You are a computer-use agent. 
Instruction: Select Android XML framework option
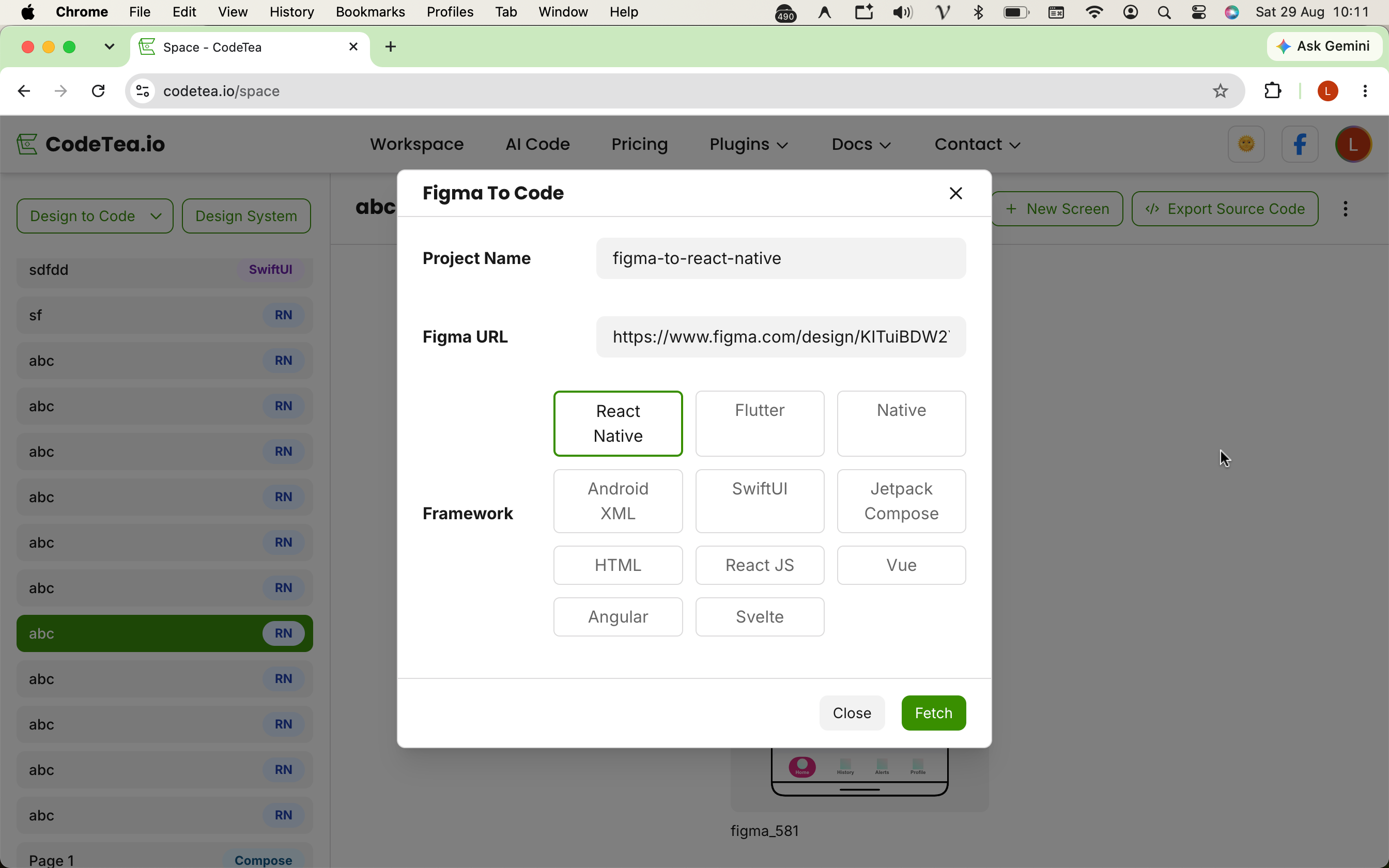pyautogui.click(x=618, y=501)
